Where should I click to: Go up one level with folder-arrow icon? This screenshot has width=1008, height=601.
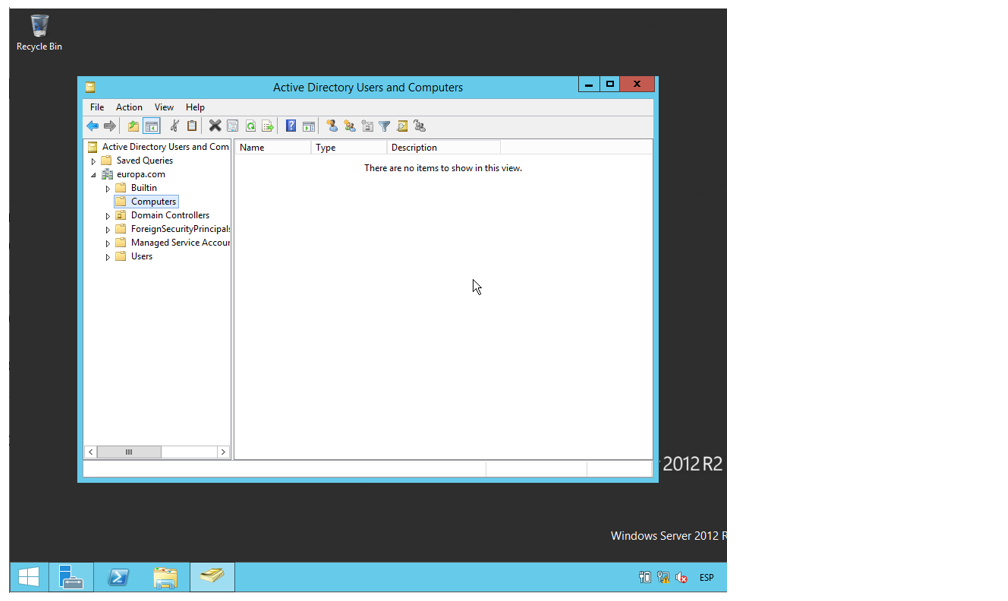pos(133,126)
